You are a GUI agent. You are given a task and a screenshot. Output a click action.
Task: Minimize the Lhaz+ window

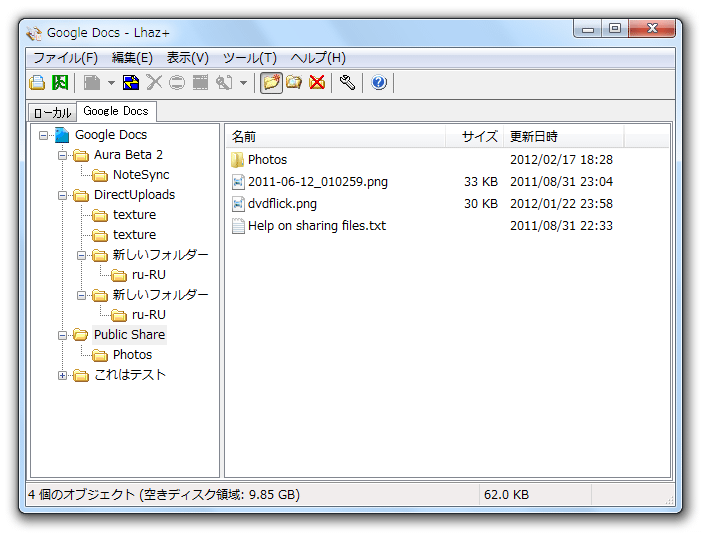click(x=588, y=28)
